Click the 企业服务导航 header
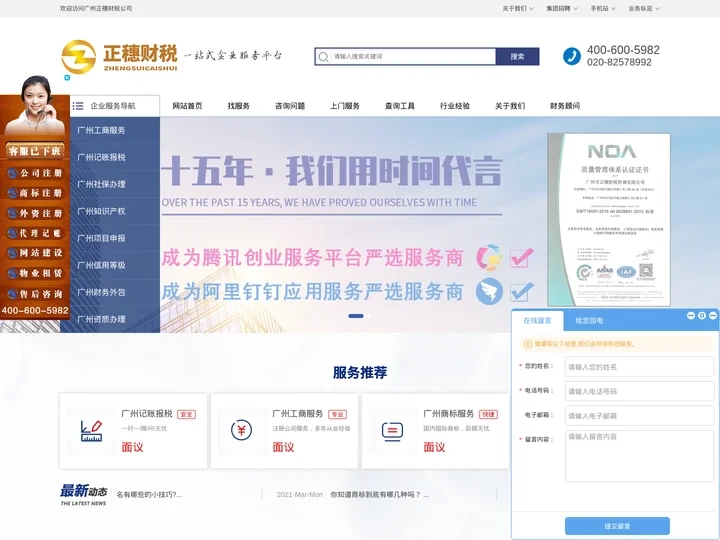This screenshot has width=720, height=540. coord(113,106)
